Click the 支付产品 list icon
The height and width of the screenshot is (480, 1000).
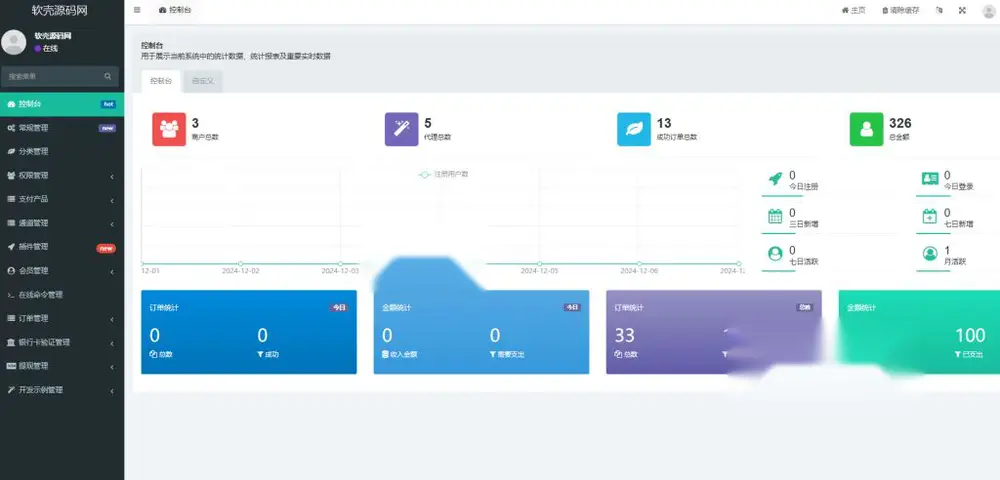tap(11, 199)
